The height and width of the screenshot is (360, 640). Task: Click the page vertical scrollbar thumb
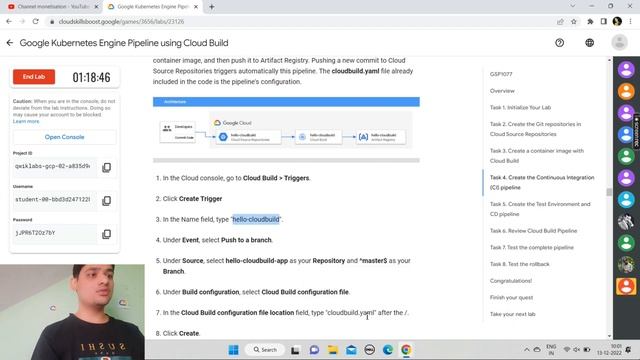609,192
